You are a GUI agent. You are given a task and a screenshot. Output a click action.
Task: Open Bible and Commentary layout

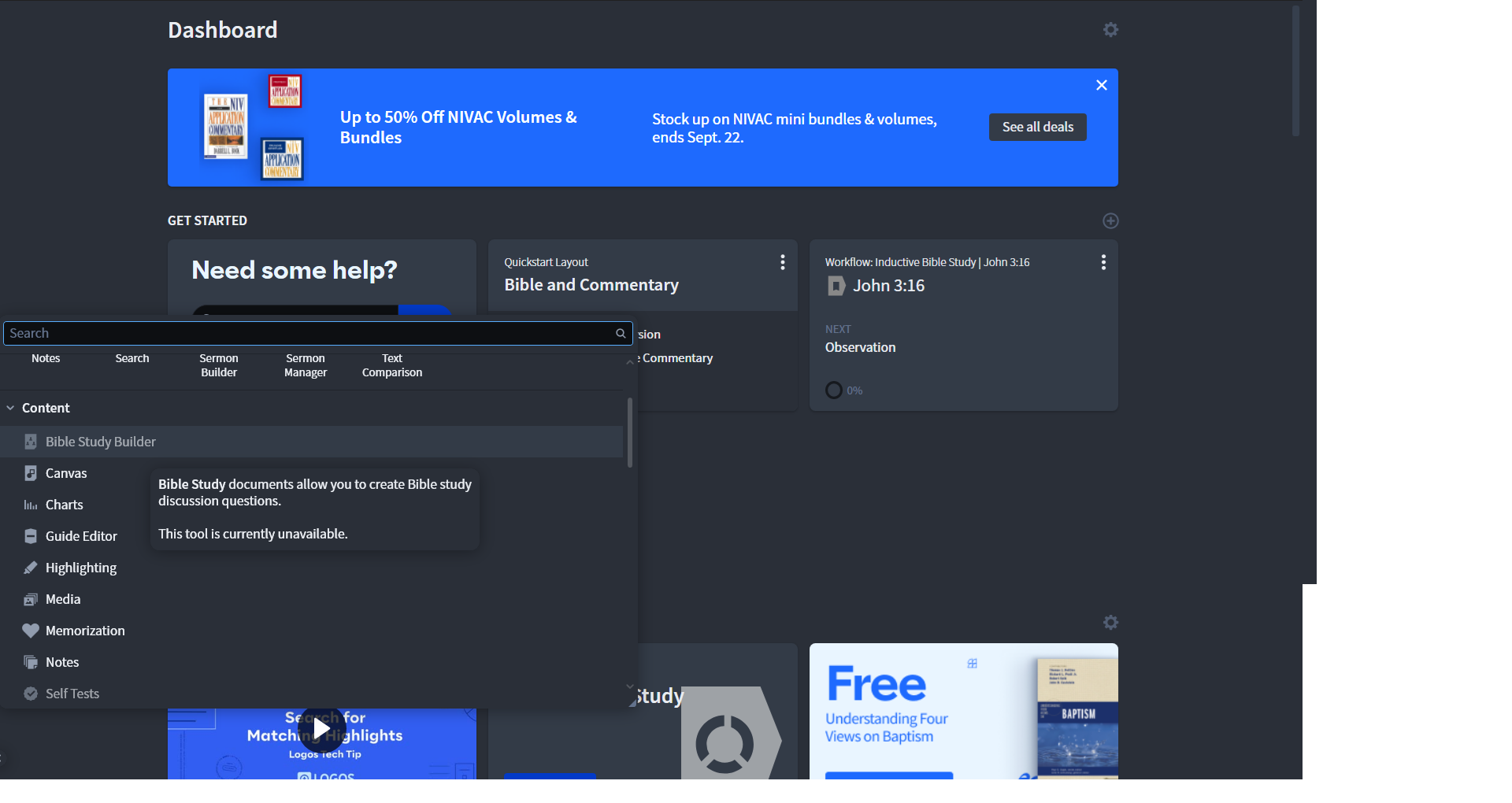click(x=591, y=285)
